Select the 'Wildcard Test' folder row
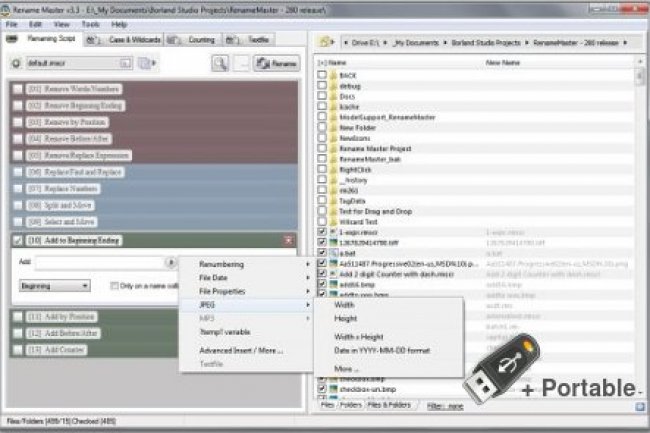Viewport: 650px width, 433px height. [x=475, y=222]
